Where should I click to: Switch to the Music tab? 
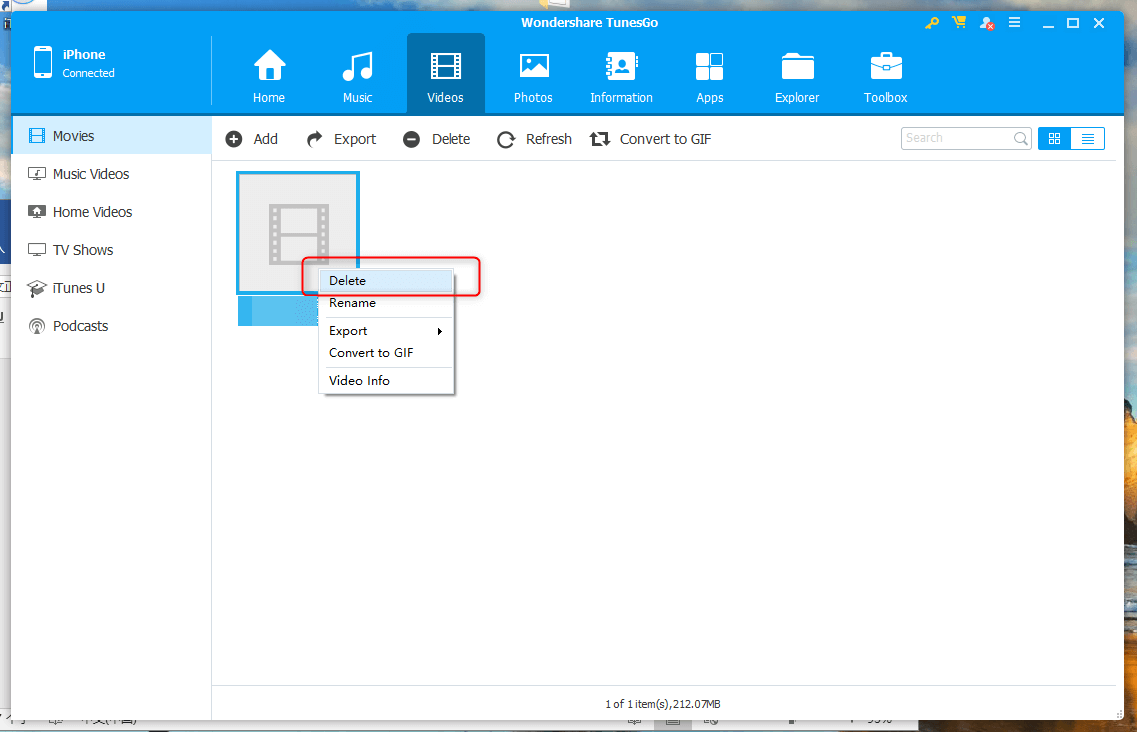coord(357,75)
